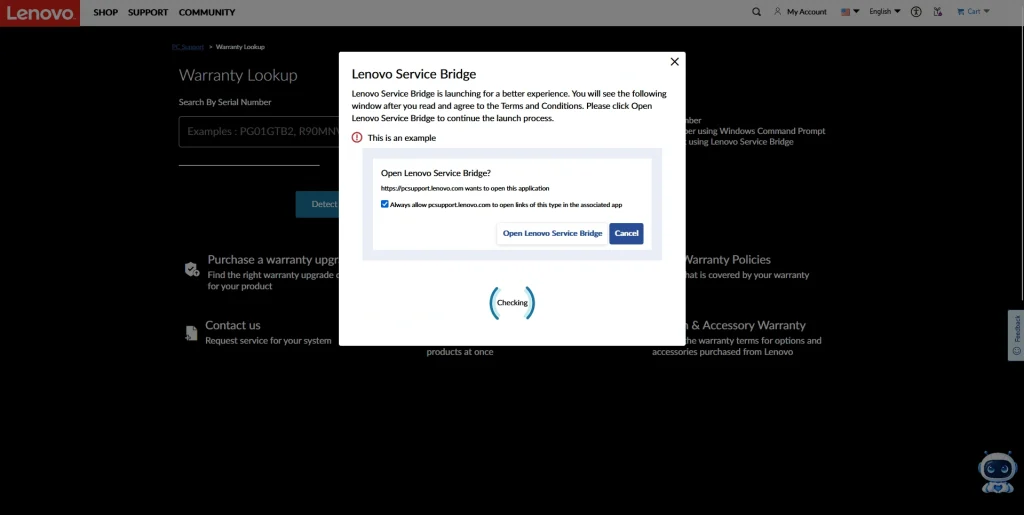Open Warranty Policies link

726,260
